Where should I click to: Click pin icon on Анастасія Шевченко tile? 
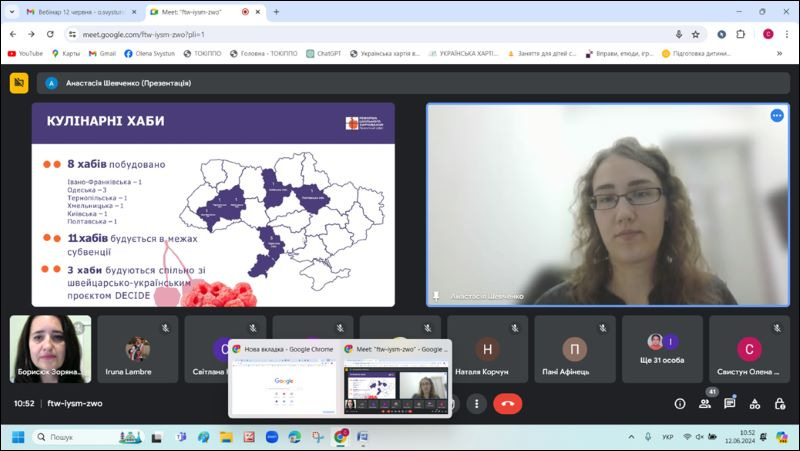click(436, 296)
